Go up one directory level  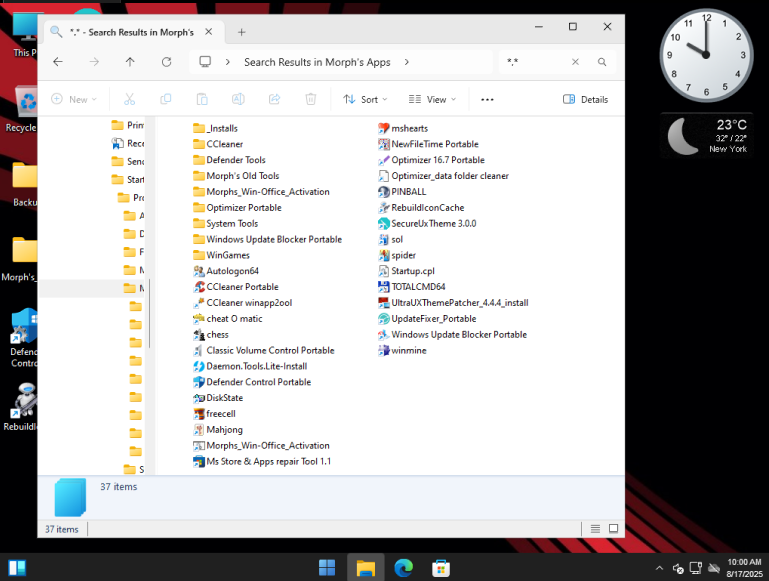tap(130, 62)
